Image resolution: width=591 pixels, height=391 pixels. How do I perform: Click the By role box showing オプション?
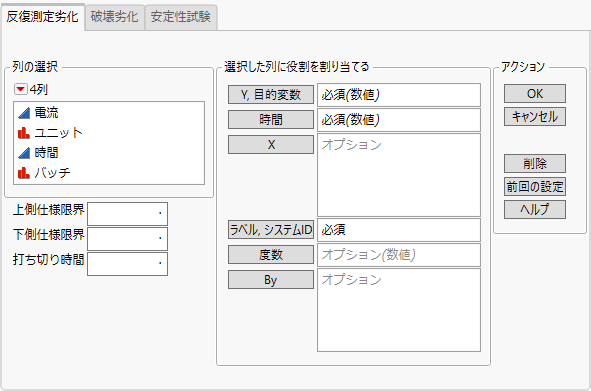399,310
